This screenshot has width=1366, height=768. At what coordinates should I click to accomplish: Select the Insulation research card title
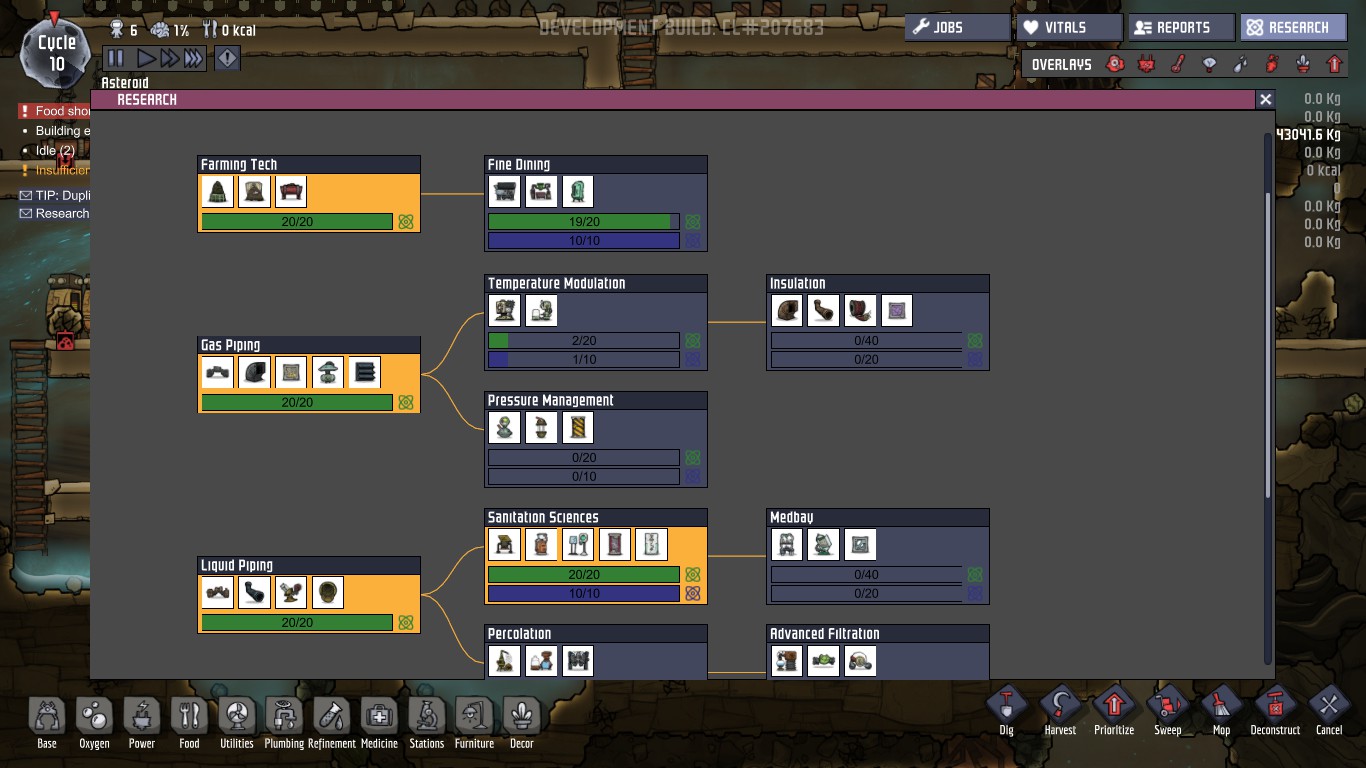pyautogui.click(x=797, y=284)
